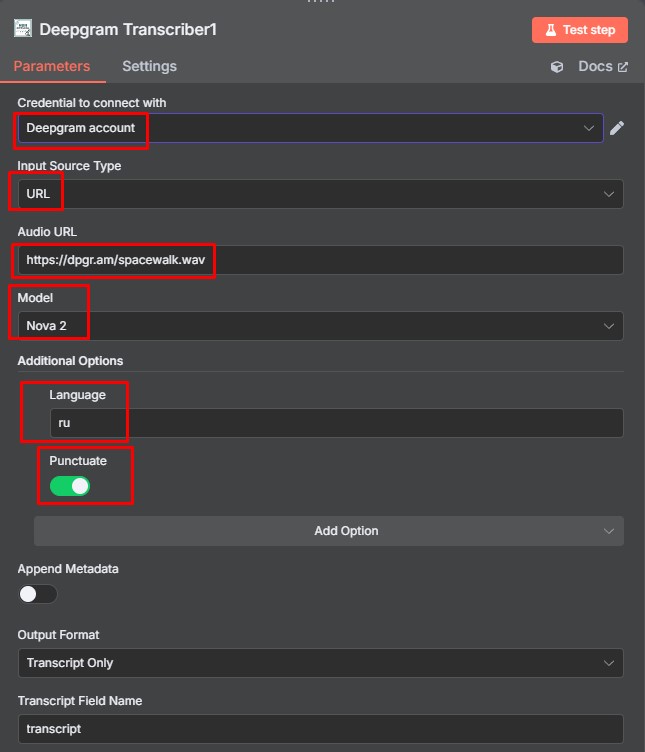This screenshot has height=752, width=645.
Task: Click the external link icon after Docs
Action: [622, 67]
